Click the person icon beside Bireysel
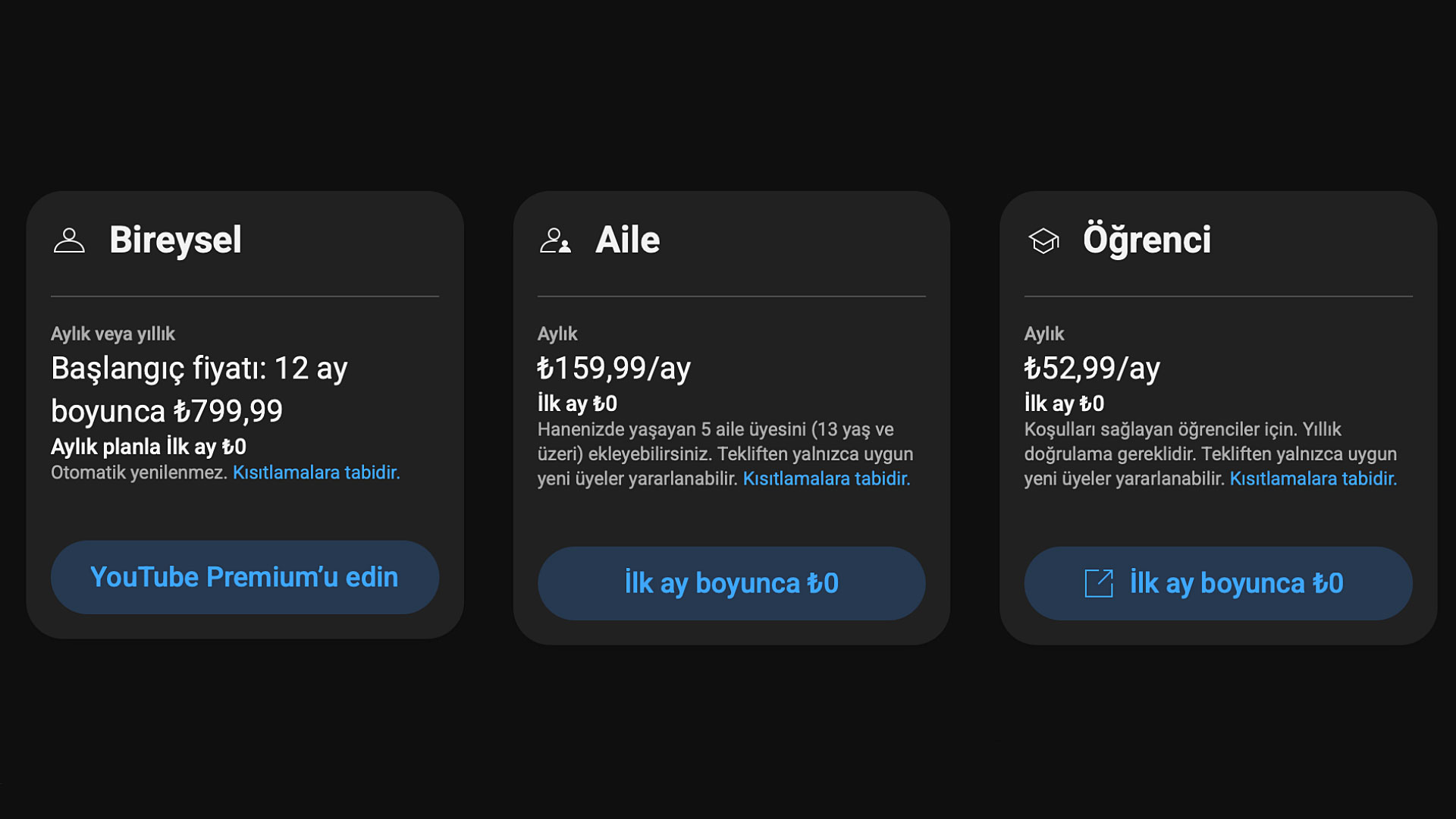The height and width of the screenshot is (819, 1456). [x=69, y=240]
